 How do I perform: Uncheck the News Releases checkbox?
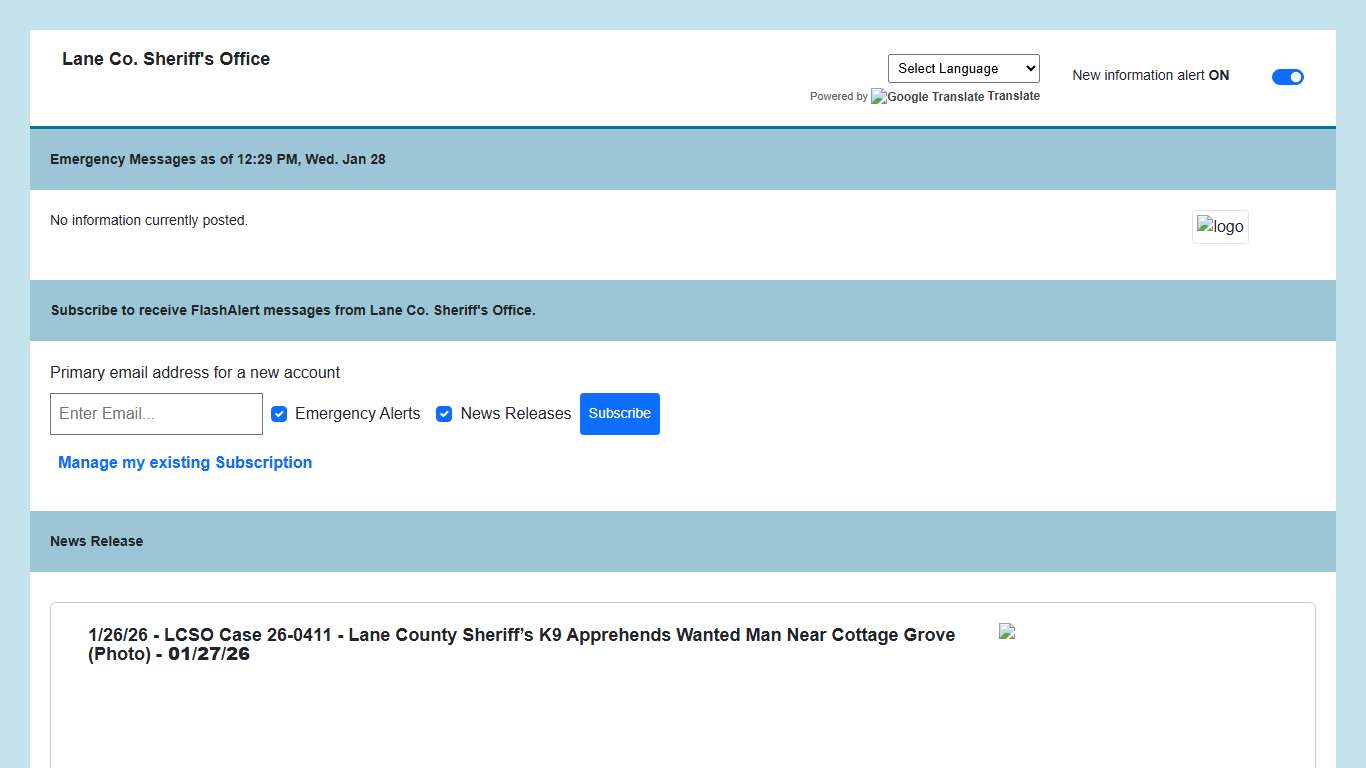coord(444,414)
